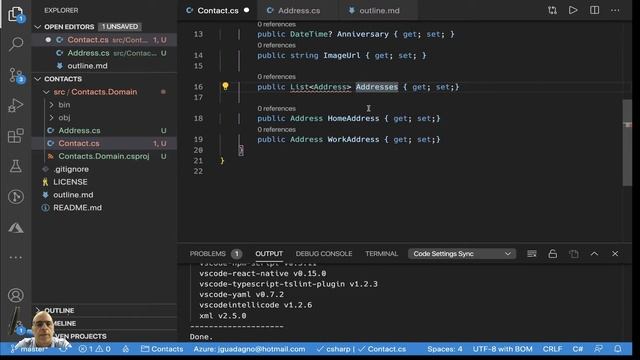This screenshot has width=640, height=360.
Task: Click the unsaved dot on Contact.cs tab
Action: (x=247, y=10)
